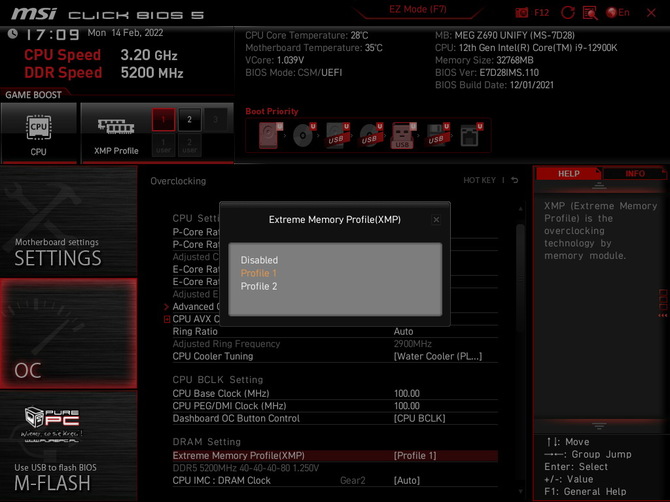Select XMP user profile 1 button
Viewport: 670px width, 502px height.
click(163, 145)
